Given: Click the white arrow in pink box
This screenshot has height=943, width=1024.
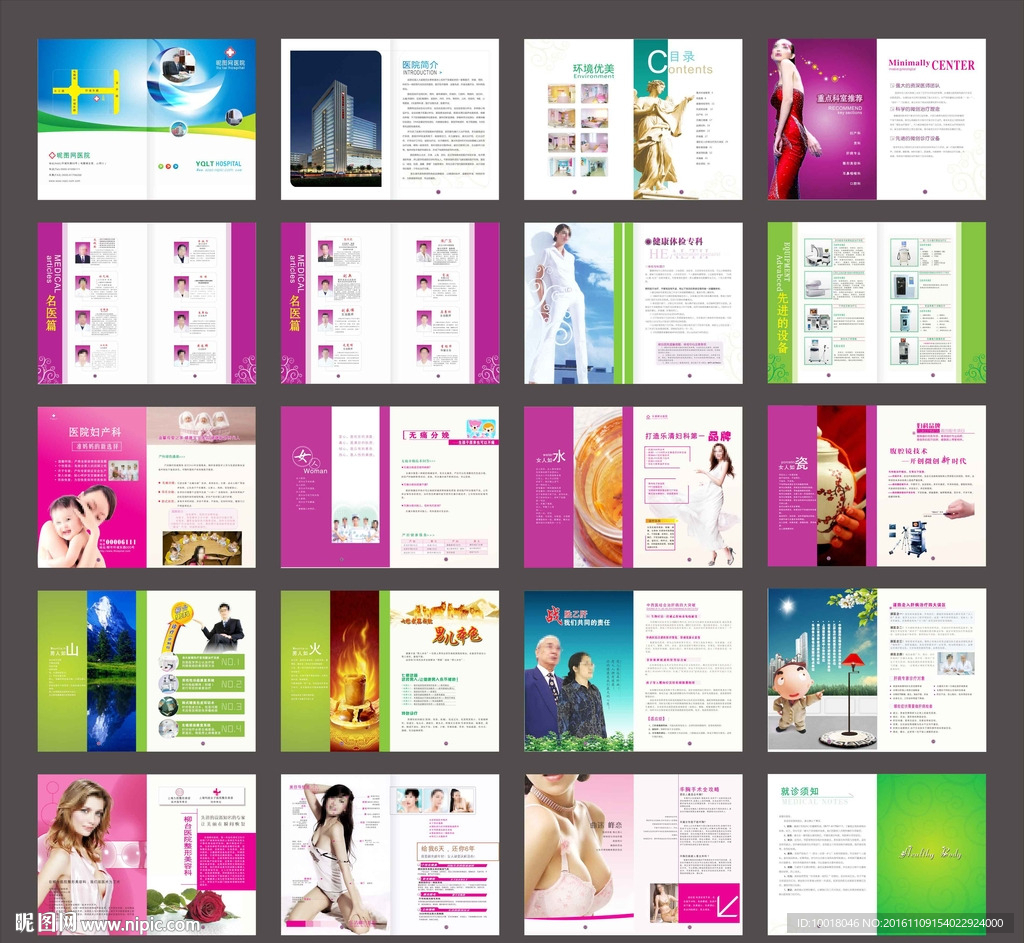Looking at the screenshot, I should point(728,906).
